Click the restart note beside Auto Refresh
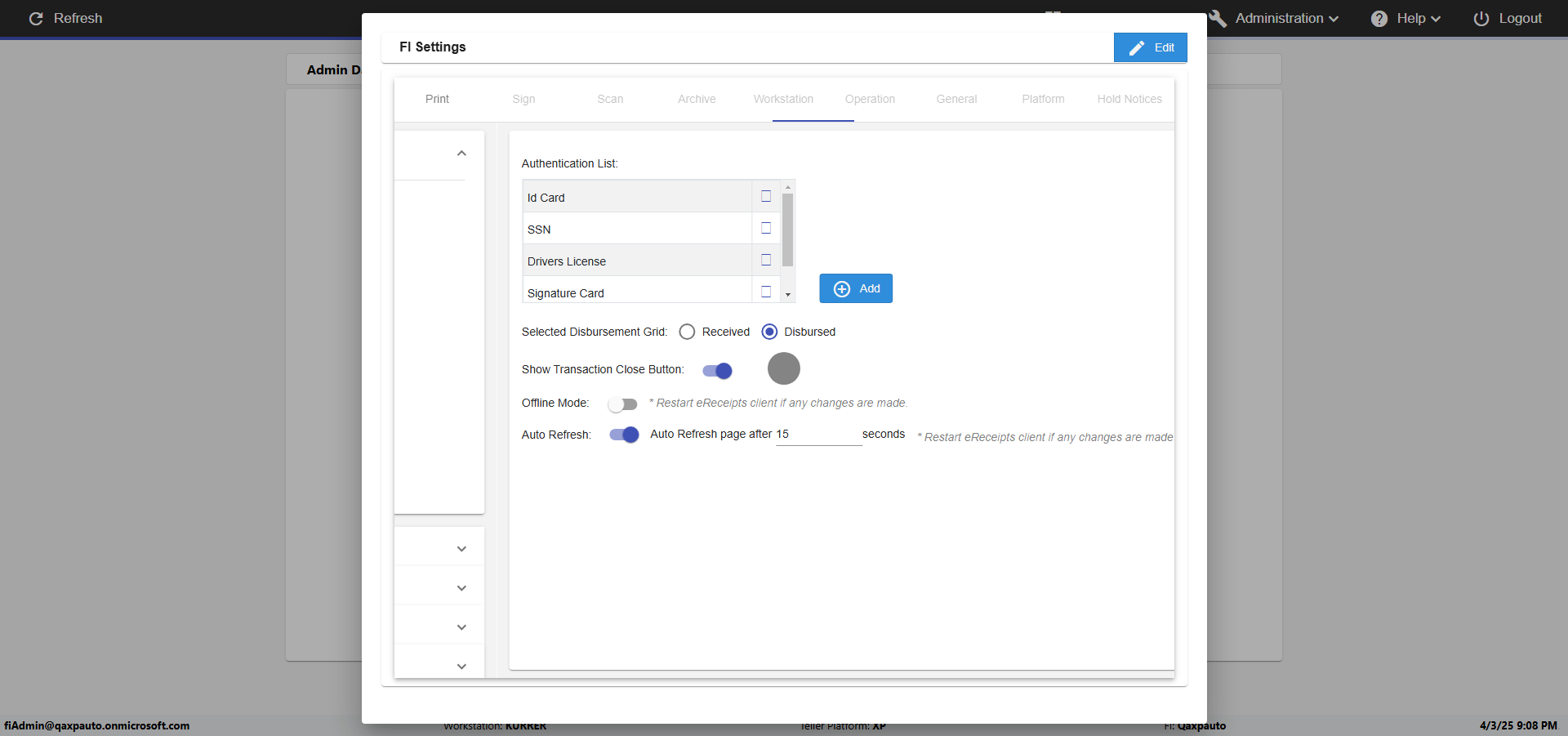This screenshot has width=1568, height=736. pyautogui.click(x=1045, y=437)
